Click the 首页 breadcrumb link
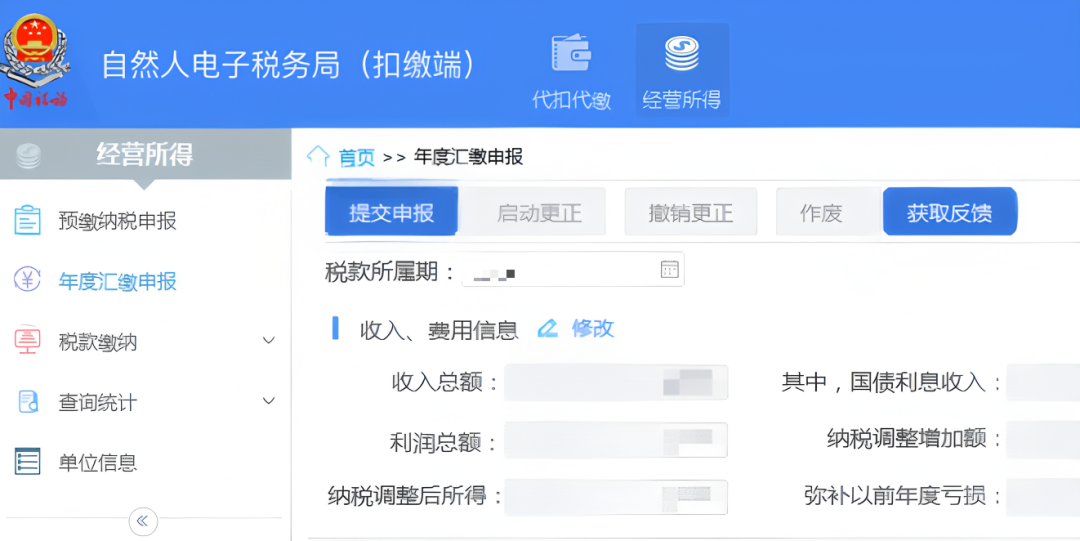The image size is (1080, 541). 356,157
